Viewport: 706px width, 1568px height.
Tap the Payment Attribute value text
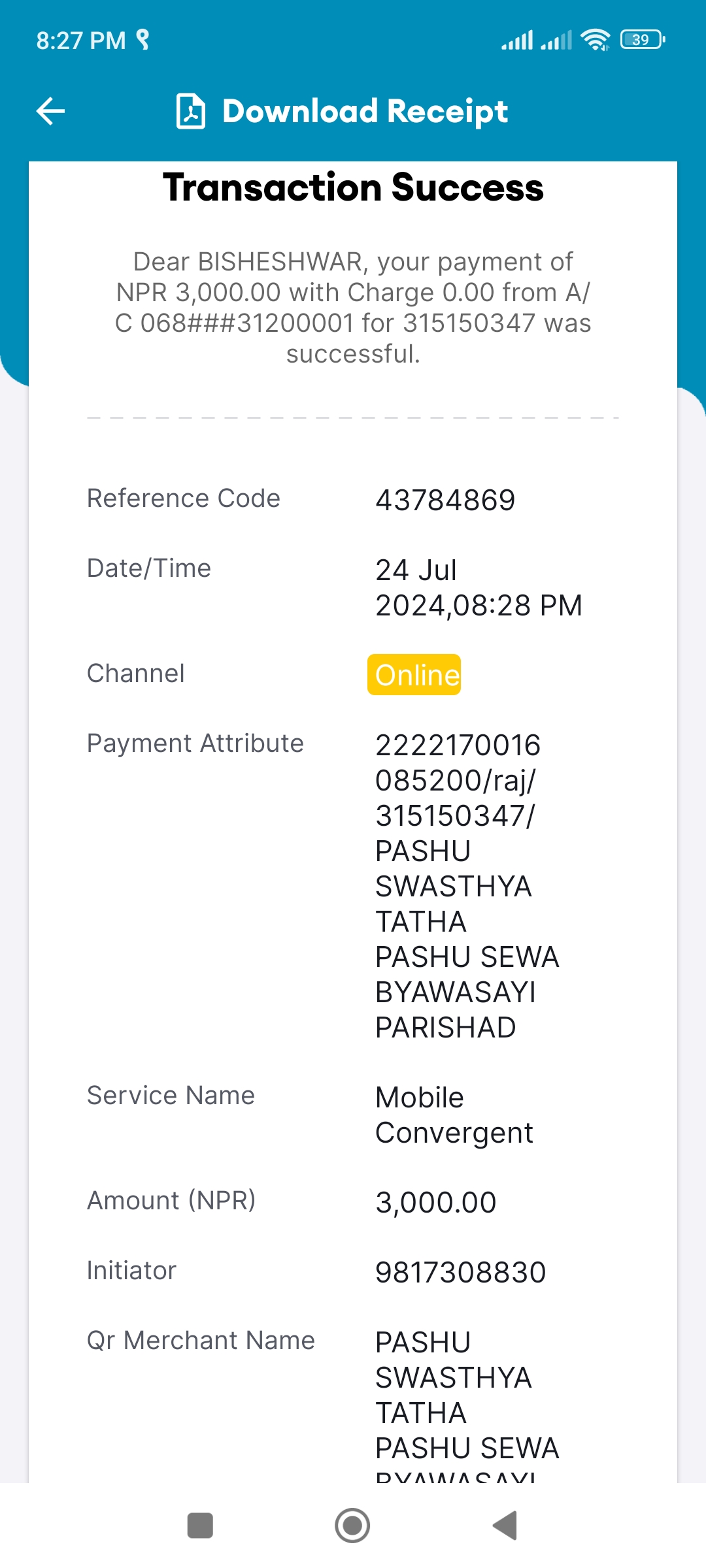(x=467, y=887)
